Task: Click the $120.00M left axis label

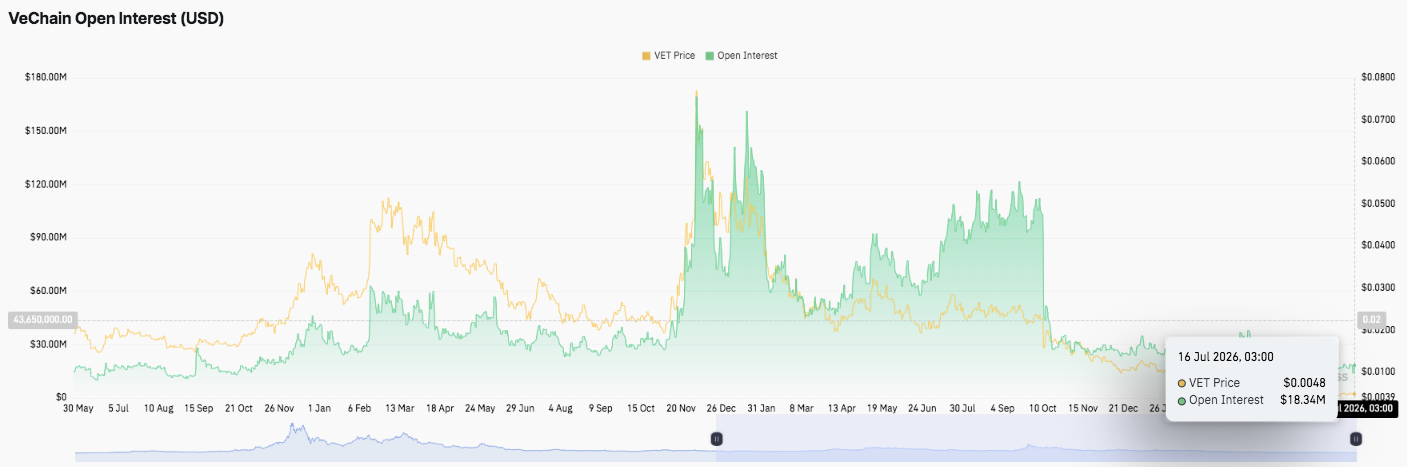Action: (45, 184)
